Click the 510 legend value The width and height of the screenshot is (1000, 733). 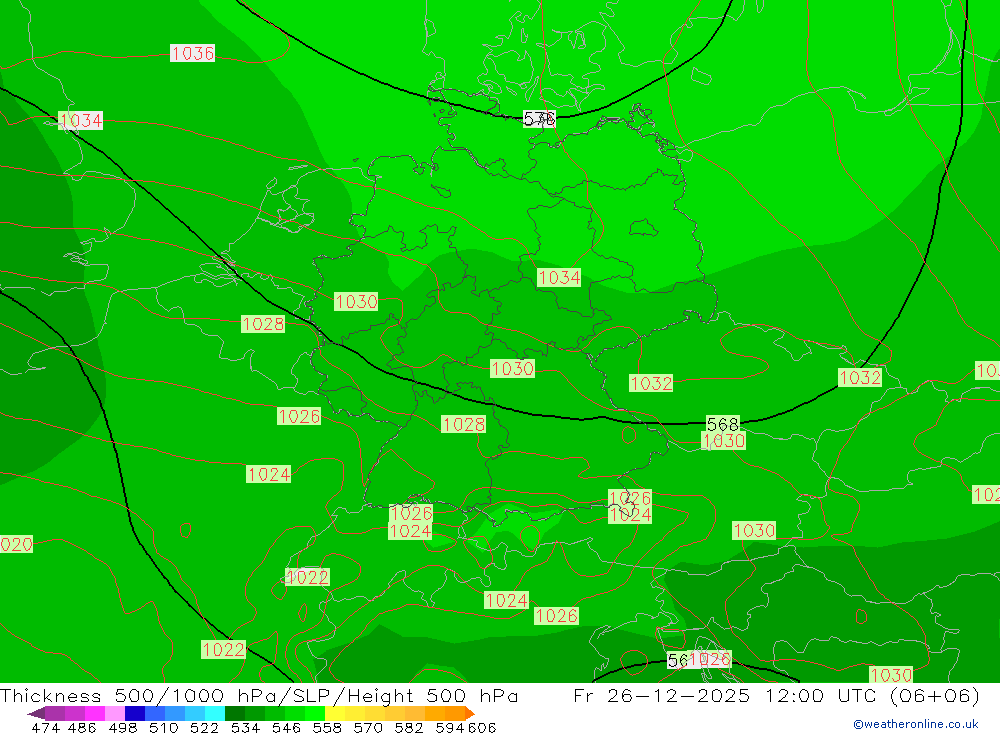[x=163, y=727]
